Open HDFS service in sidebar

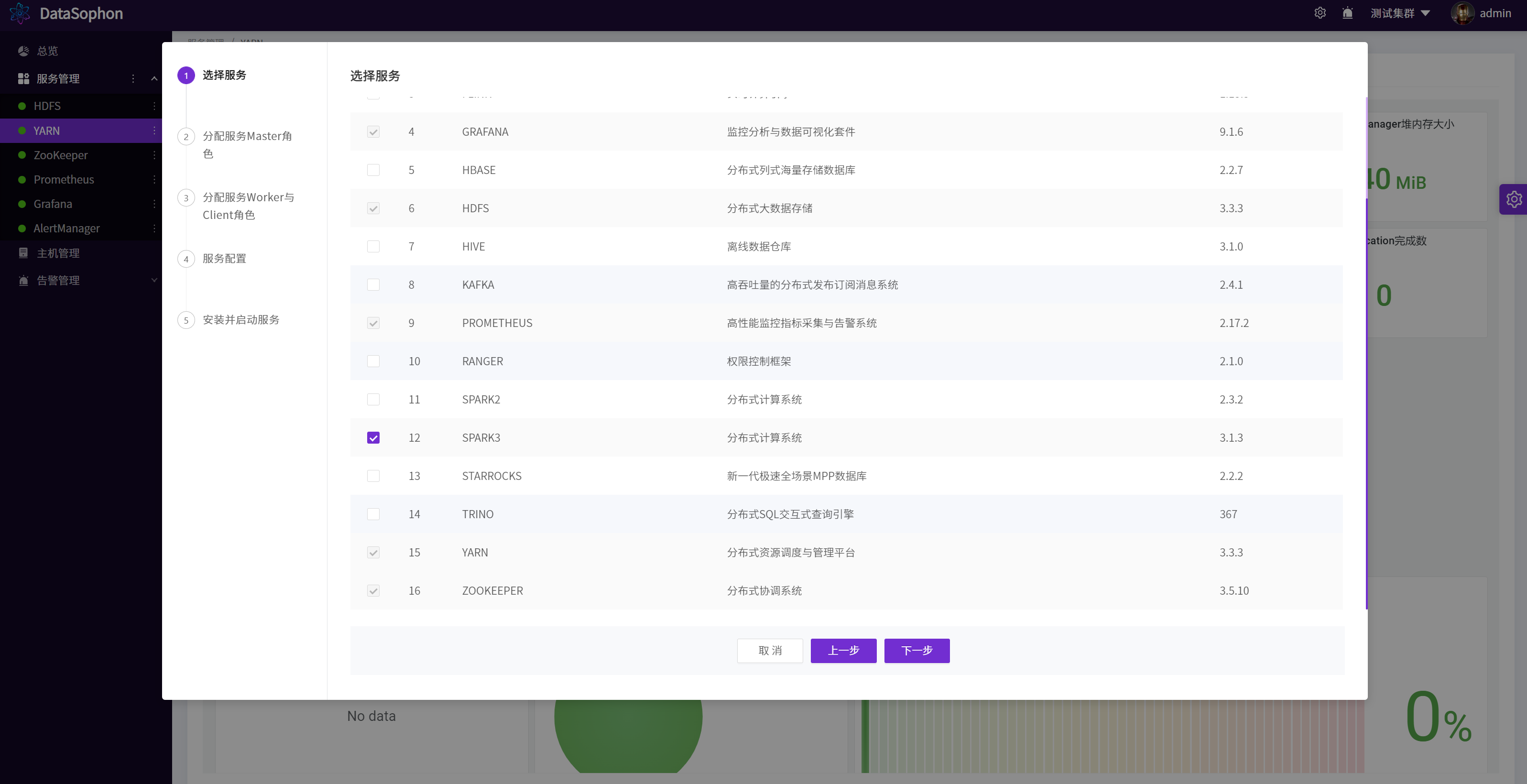47,106
